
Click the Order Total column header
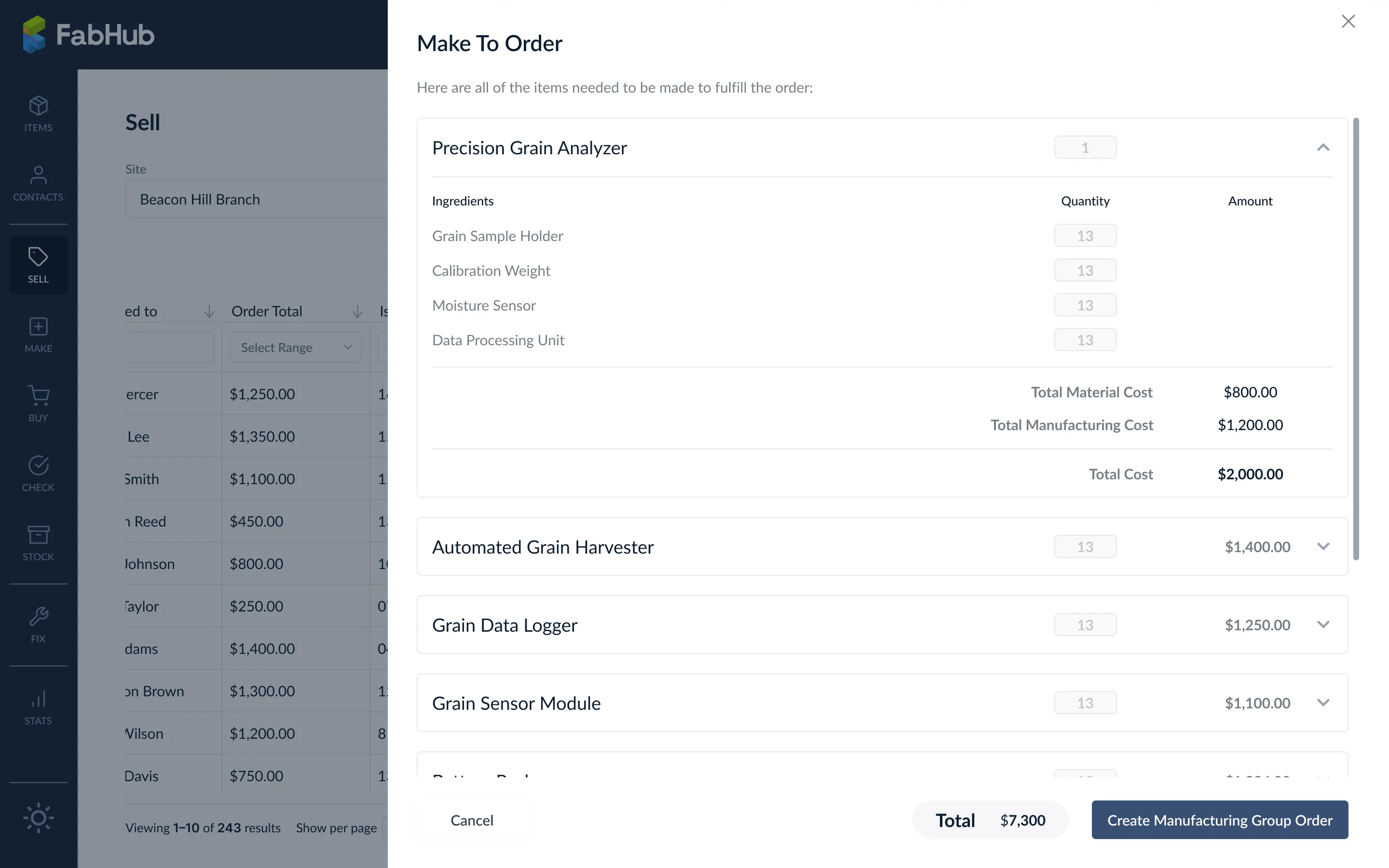267,311
